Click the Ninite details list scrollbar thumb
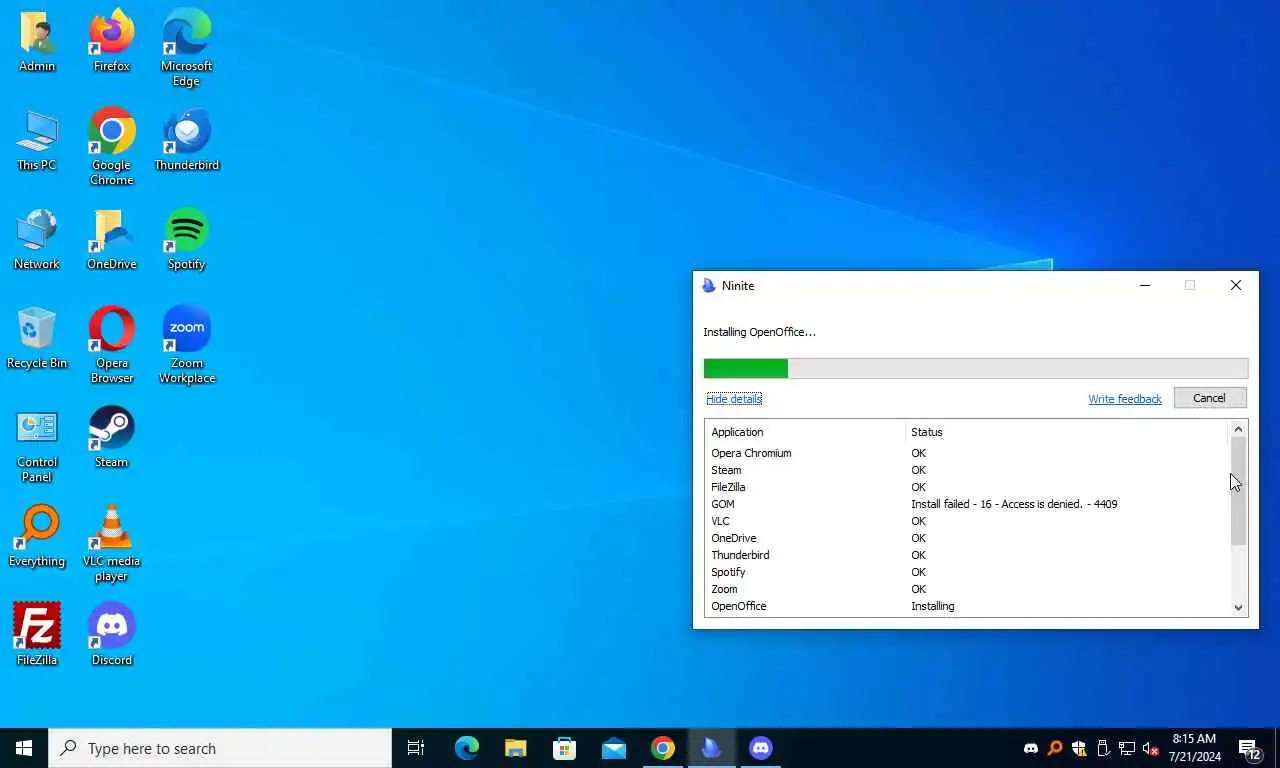The image size is (1280, 768). point(1238,491)
